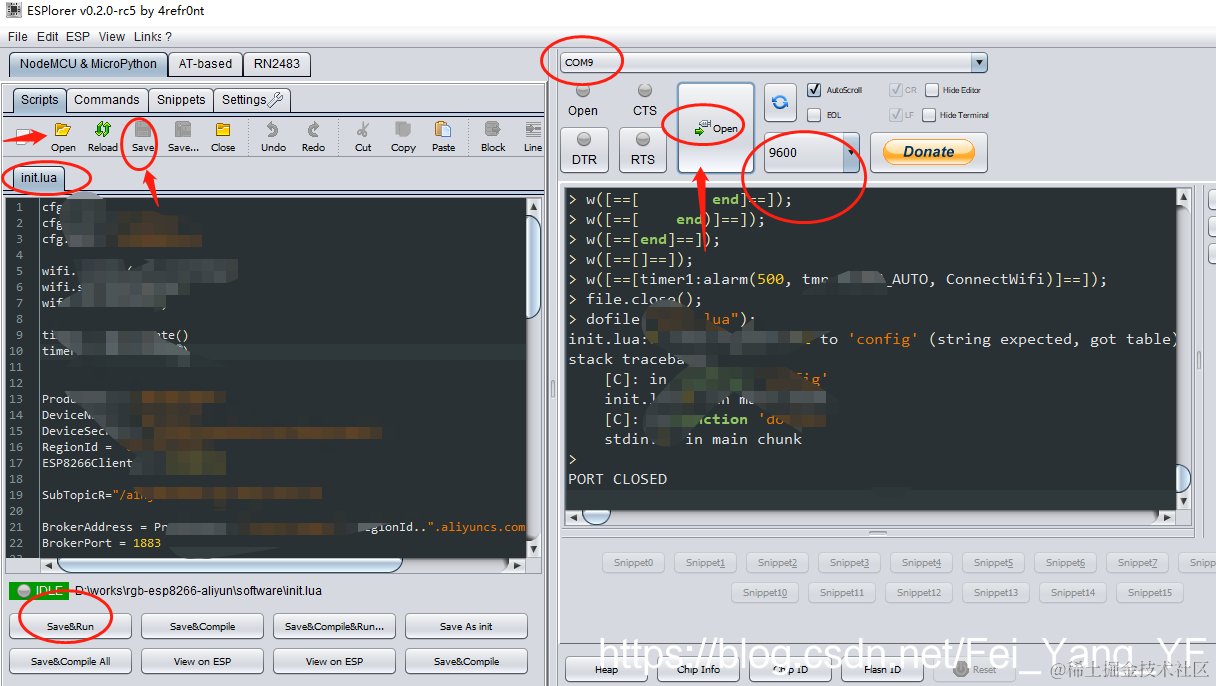The image size is (1216, 686).
Task: Click editor line 22 BrokerPort = 1883
Action: (101, 543)
